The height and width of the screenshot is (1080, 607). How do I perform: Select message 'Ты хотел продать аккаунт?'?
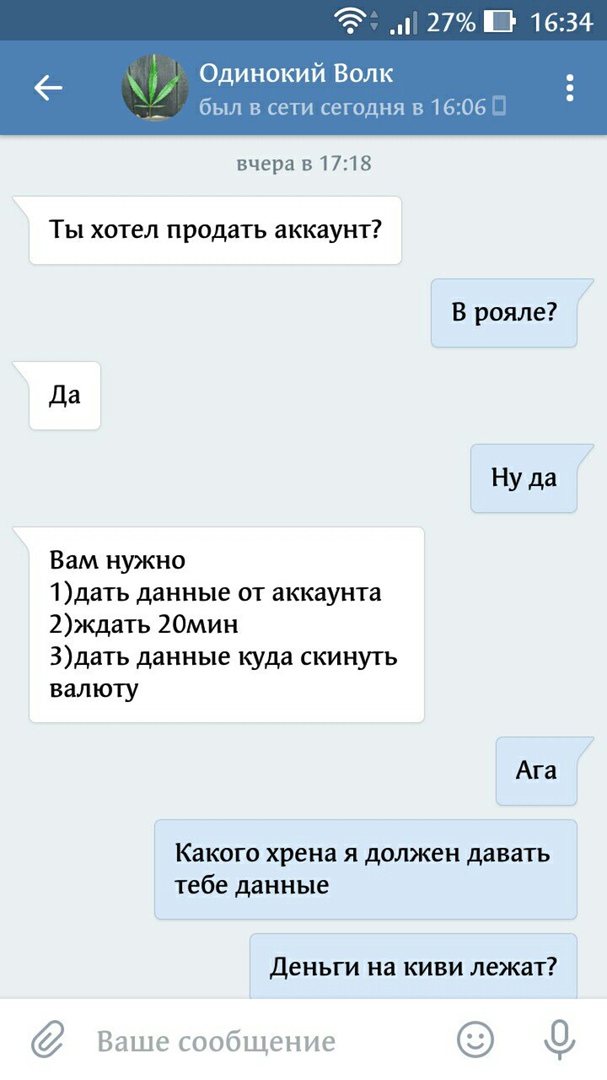tap(215, 229)
